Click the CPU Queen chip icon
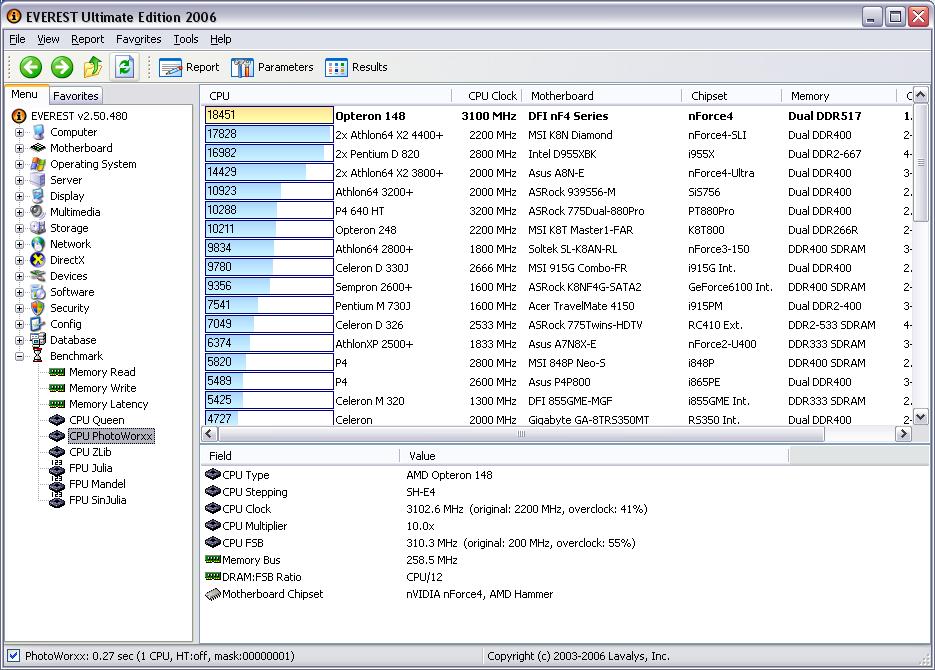 point(57,420)
